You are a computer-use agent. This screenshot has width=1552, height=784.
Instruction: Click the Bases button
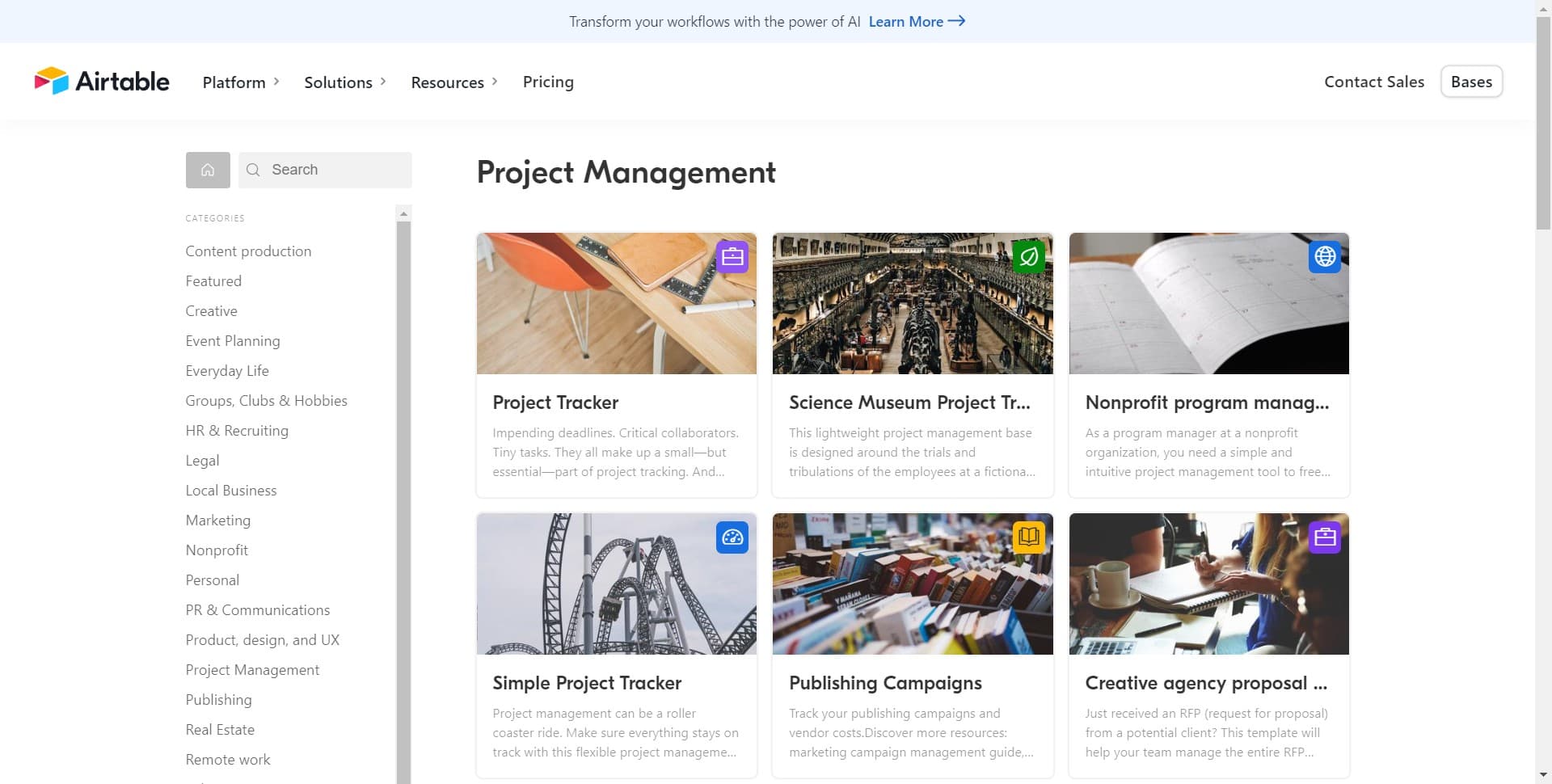[1471, 82]
